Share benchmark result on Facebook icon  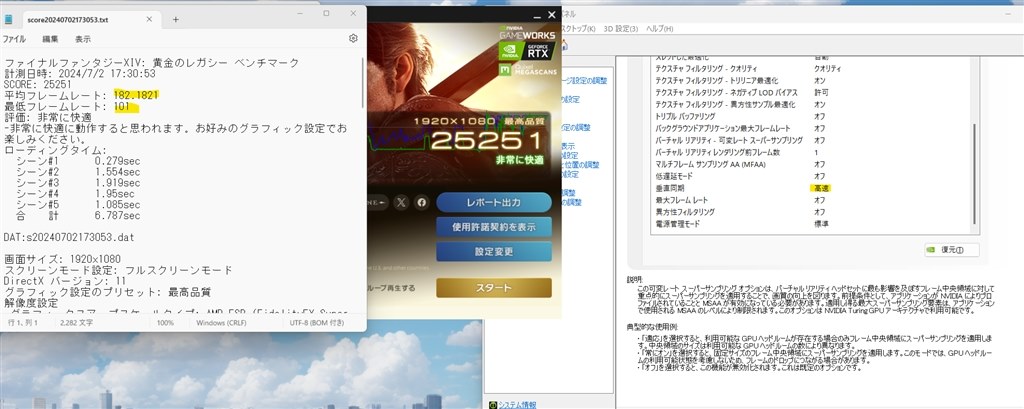(422, 203)
